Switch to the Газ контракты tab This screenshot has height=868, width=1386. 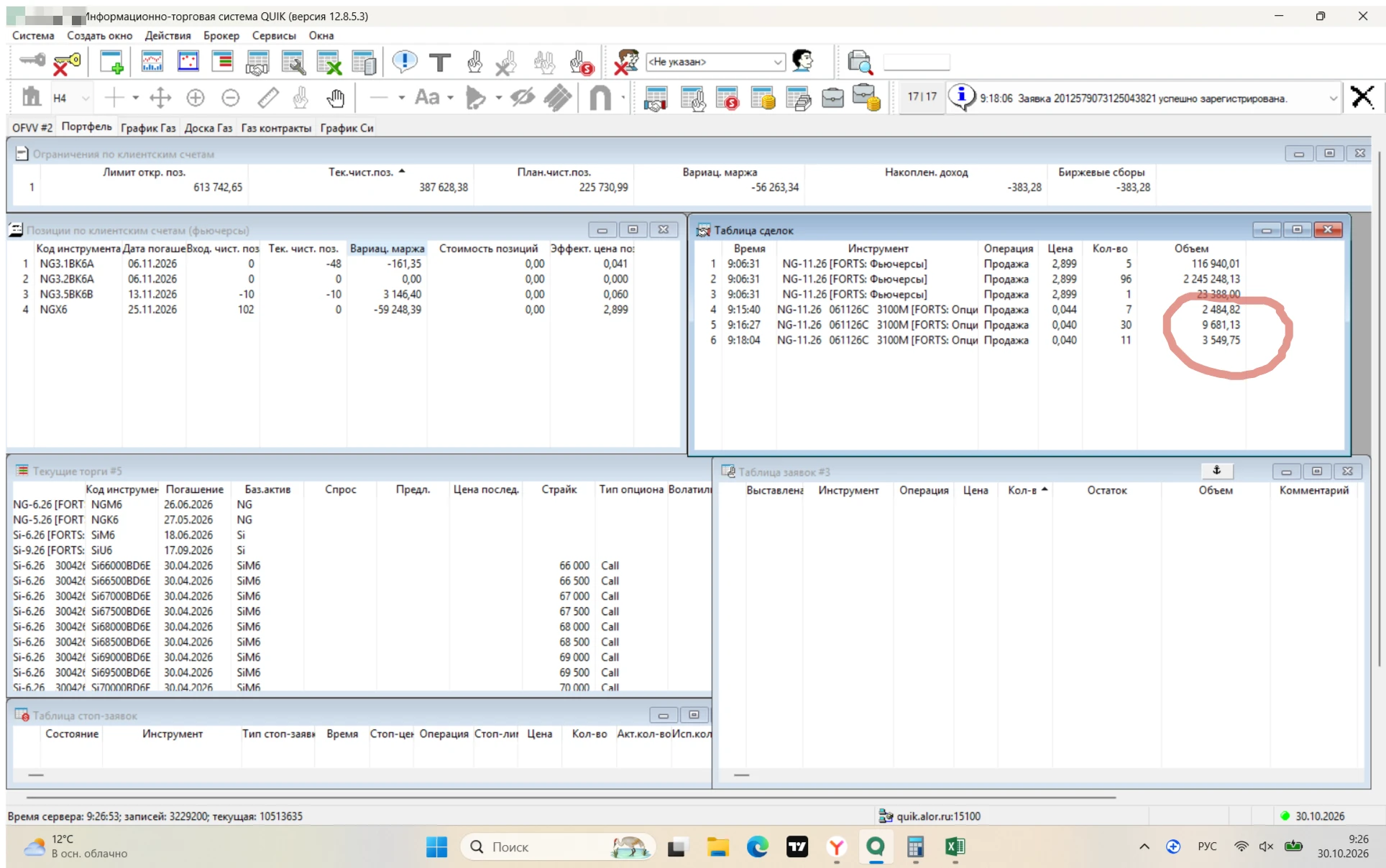point(276,128)
